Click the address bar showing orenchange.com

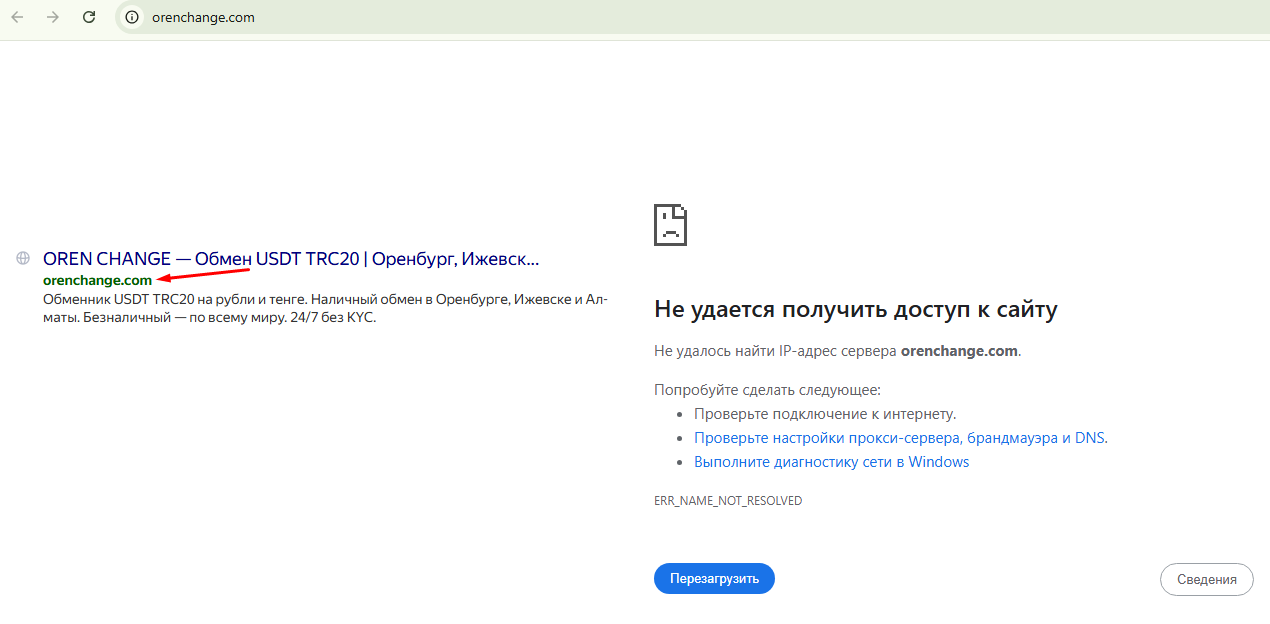pyautogui.click(x=690, y=17)
